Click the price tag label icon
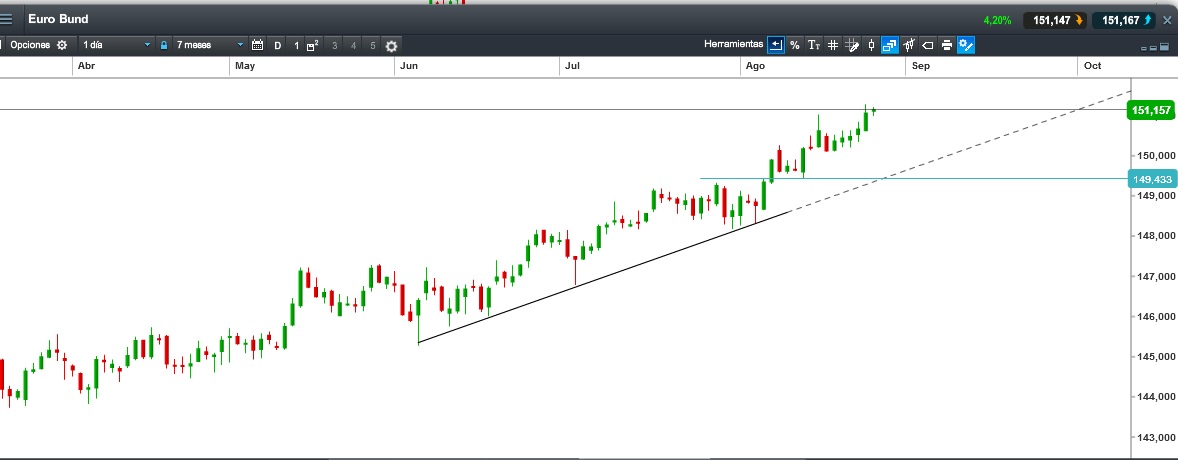This screenshot has width=1178, height=460. point(928,45)
